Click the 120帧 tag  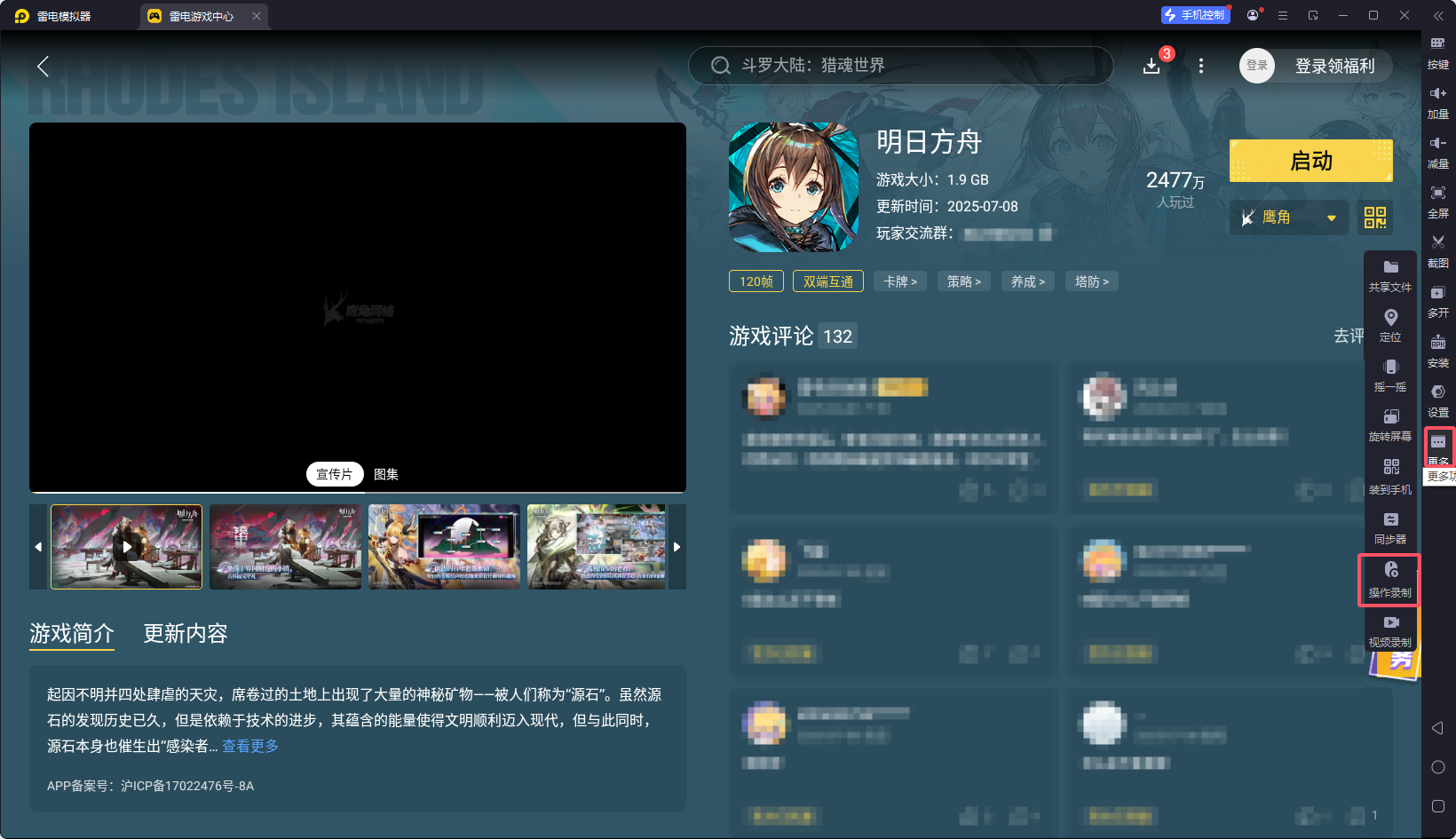tap(756, 281)
